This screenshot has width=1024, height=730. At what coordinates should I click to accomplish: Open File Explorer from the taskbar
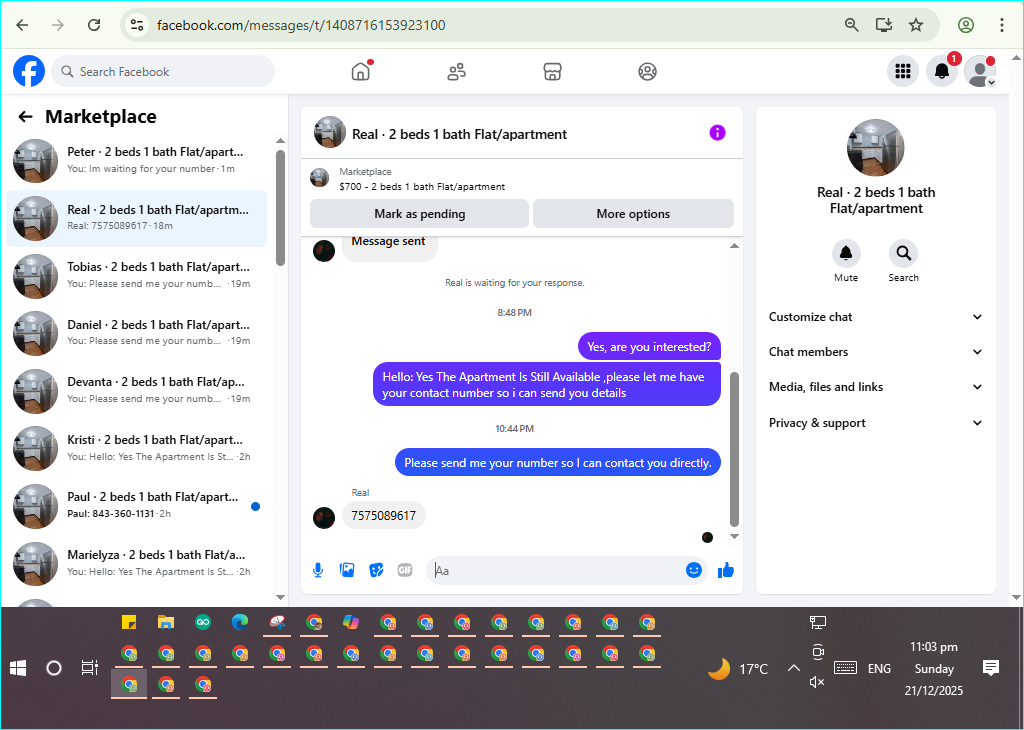tap(166, 622)
